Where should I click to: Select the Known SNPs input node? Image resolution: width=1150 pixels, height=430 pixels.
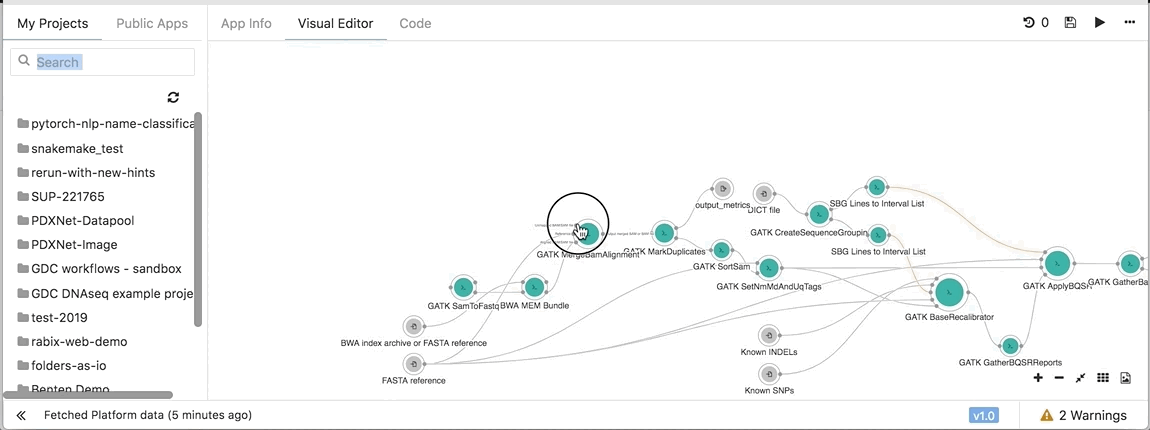coord(769,374)
